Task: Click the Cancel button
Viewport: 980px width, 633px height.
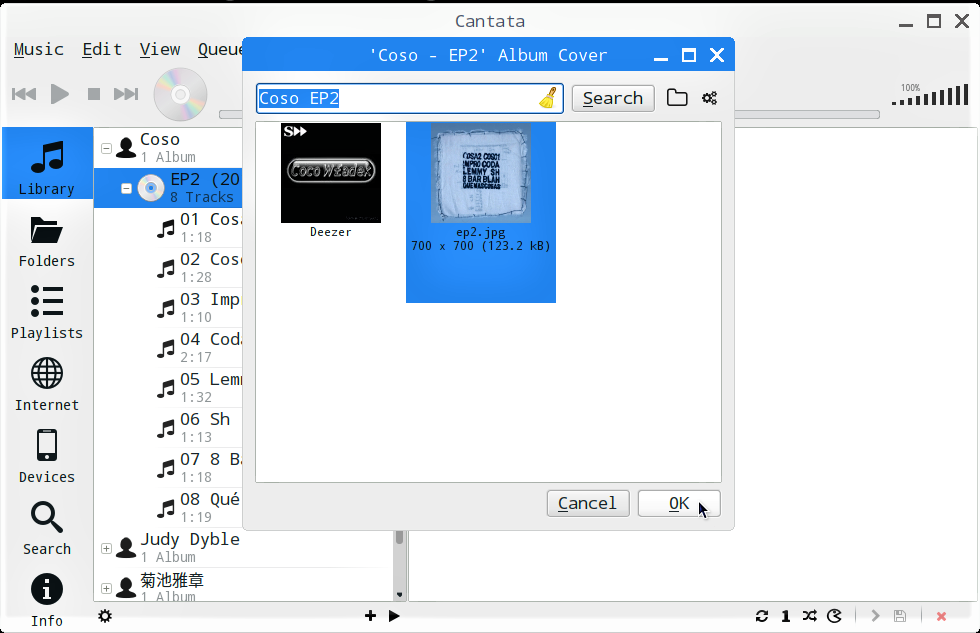Action: [x=588, y=504]
